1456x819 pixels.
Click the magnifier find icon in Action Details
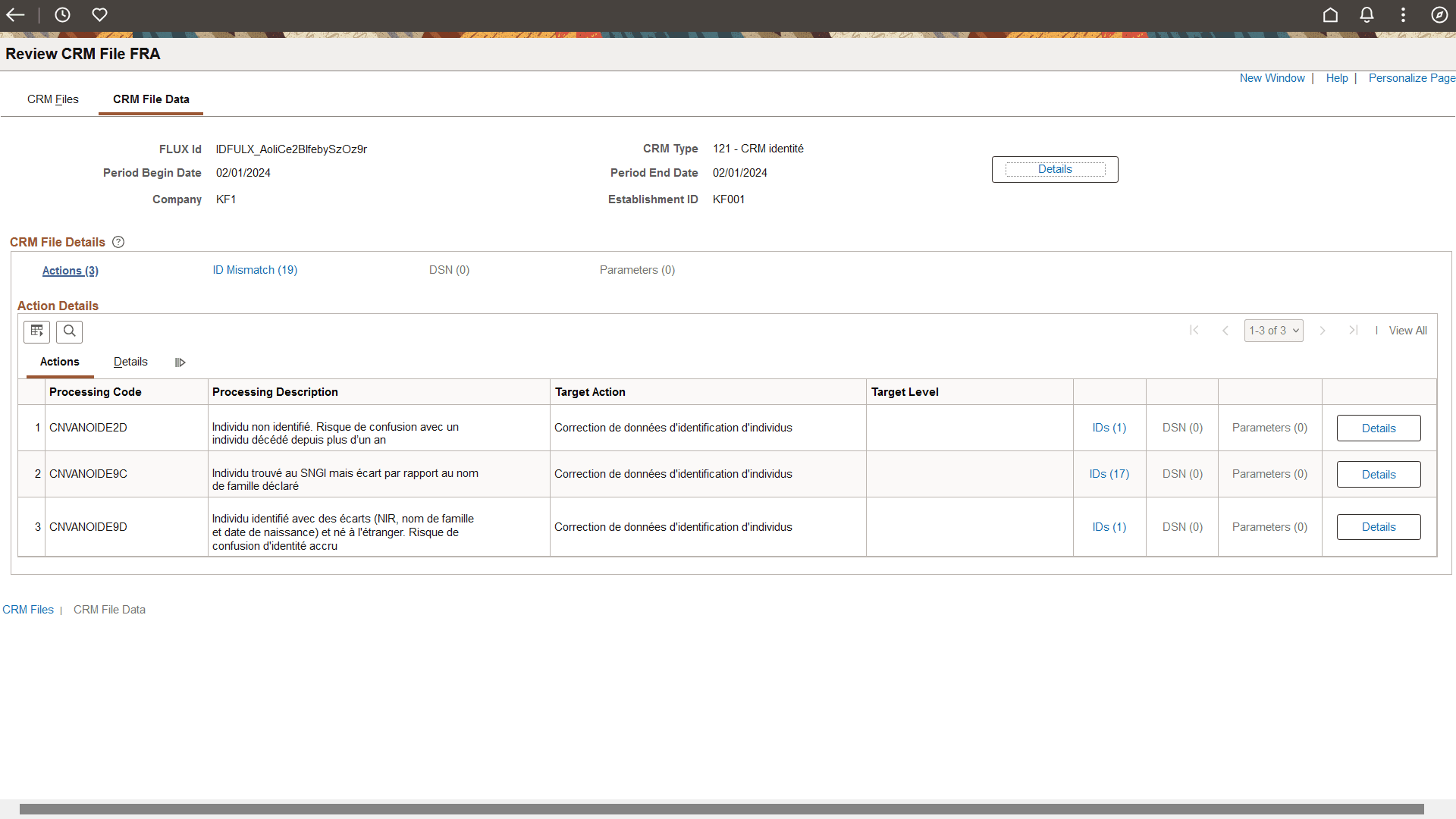[x=69, y=331]
